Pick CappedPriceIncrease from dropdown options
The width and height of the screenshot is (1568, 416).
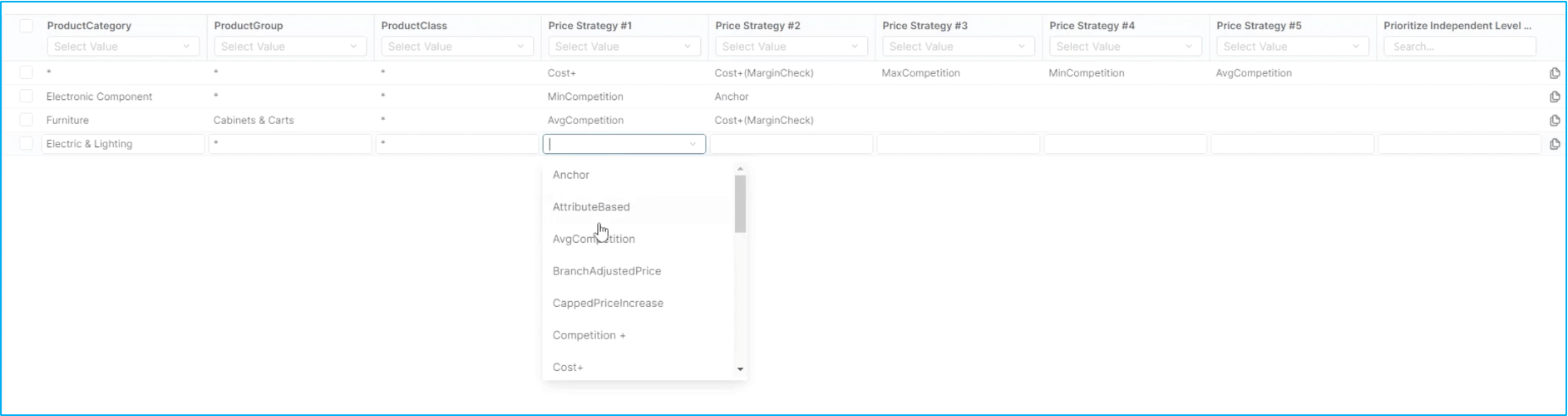608,303
